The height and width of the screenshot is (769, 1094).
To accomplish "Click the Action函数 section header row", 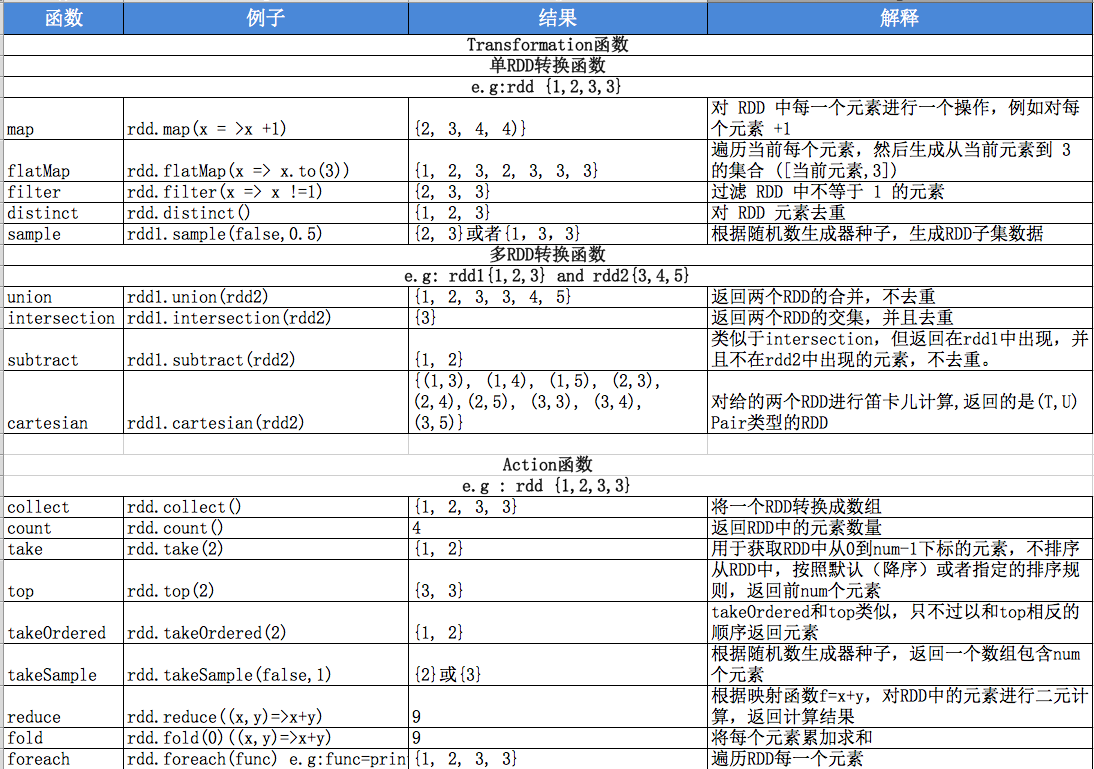I will pos(547,464).
